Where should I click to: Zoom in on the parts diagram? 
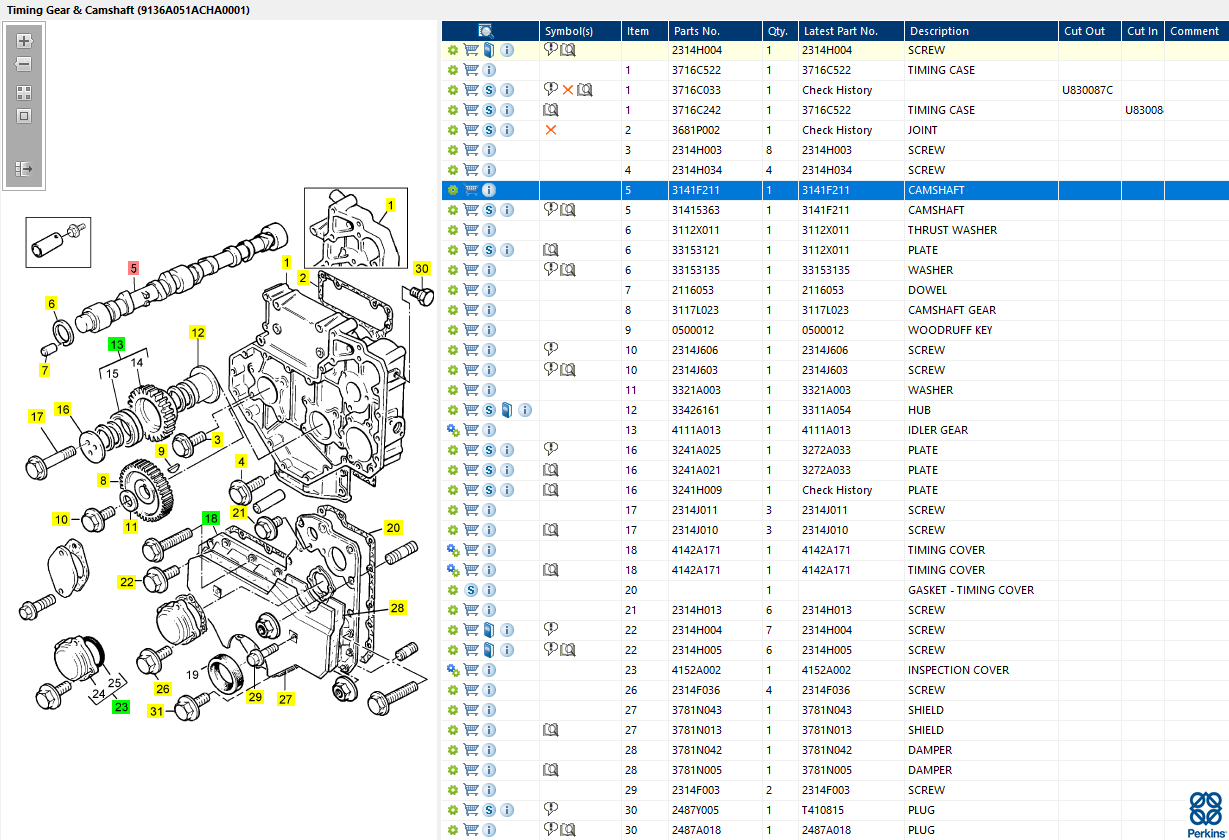[24, 42]
